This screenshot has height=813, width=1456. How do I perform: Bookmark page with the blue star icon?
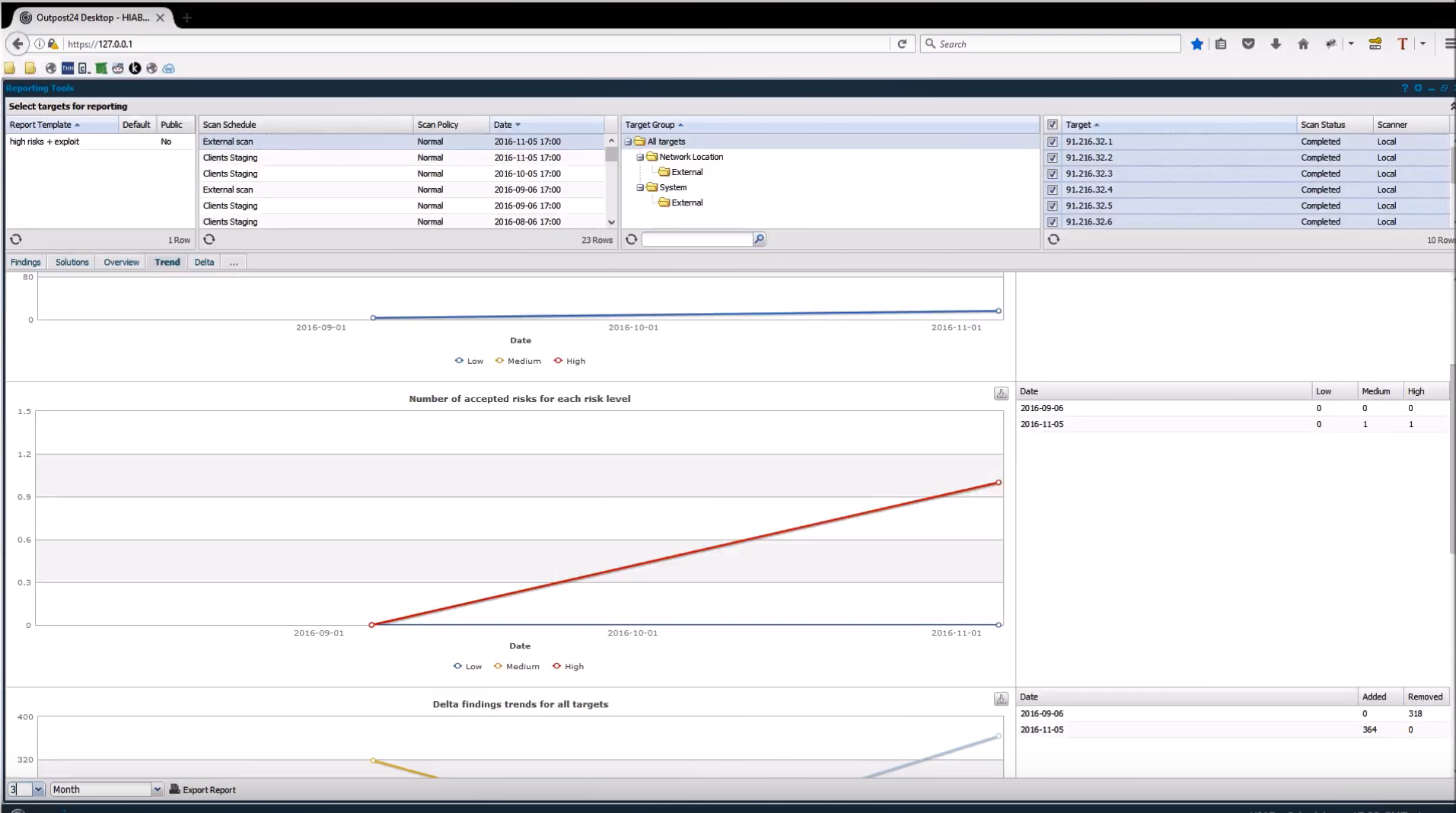click(1197, 44)
